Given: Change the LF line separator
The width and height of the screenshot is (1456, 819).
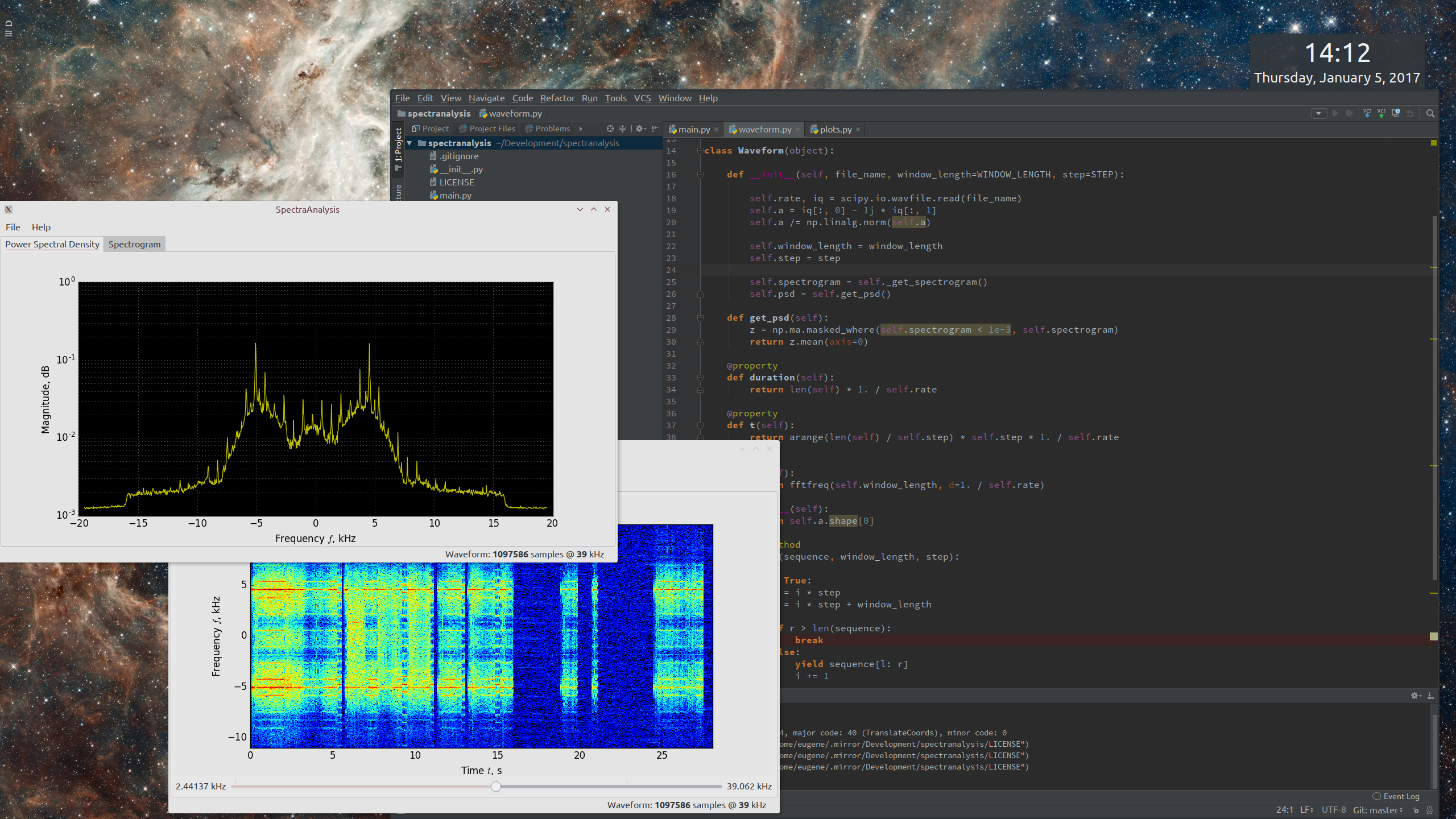Looking at the screenshot, I should 1307,810.
